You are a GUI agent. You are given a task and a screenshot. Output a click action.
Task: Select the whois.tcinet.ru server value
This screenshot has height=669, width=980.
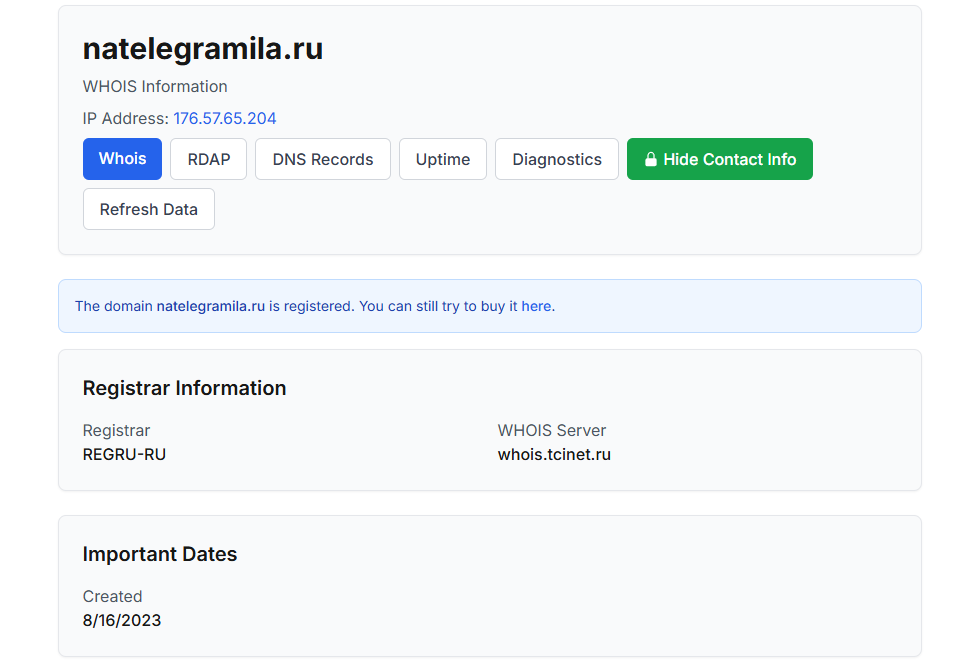coord(554,455)
